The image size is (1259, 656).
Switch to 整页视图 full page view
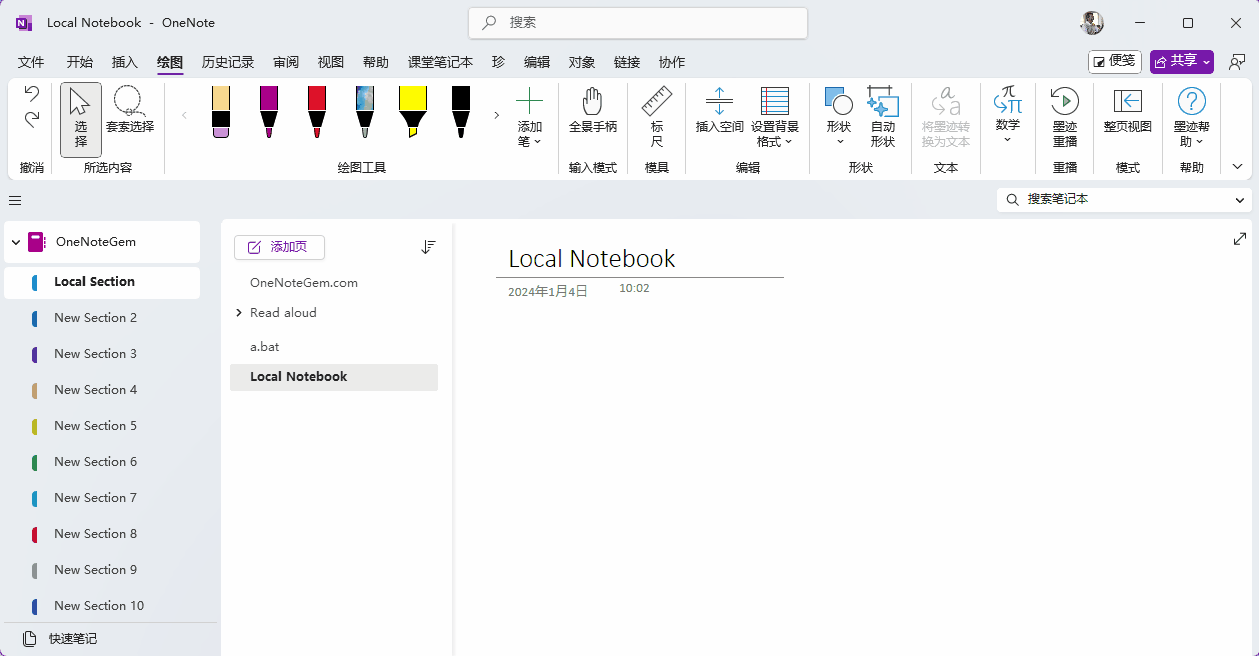pos(1128,111)
